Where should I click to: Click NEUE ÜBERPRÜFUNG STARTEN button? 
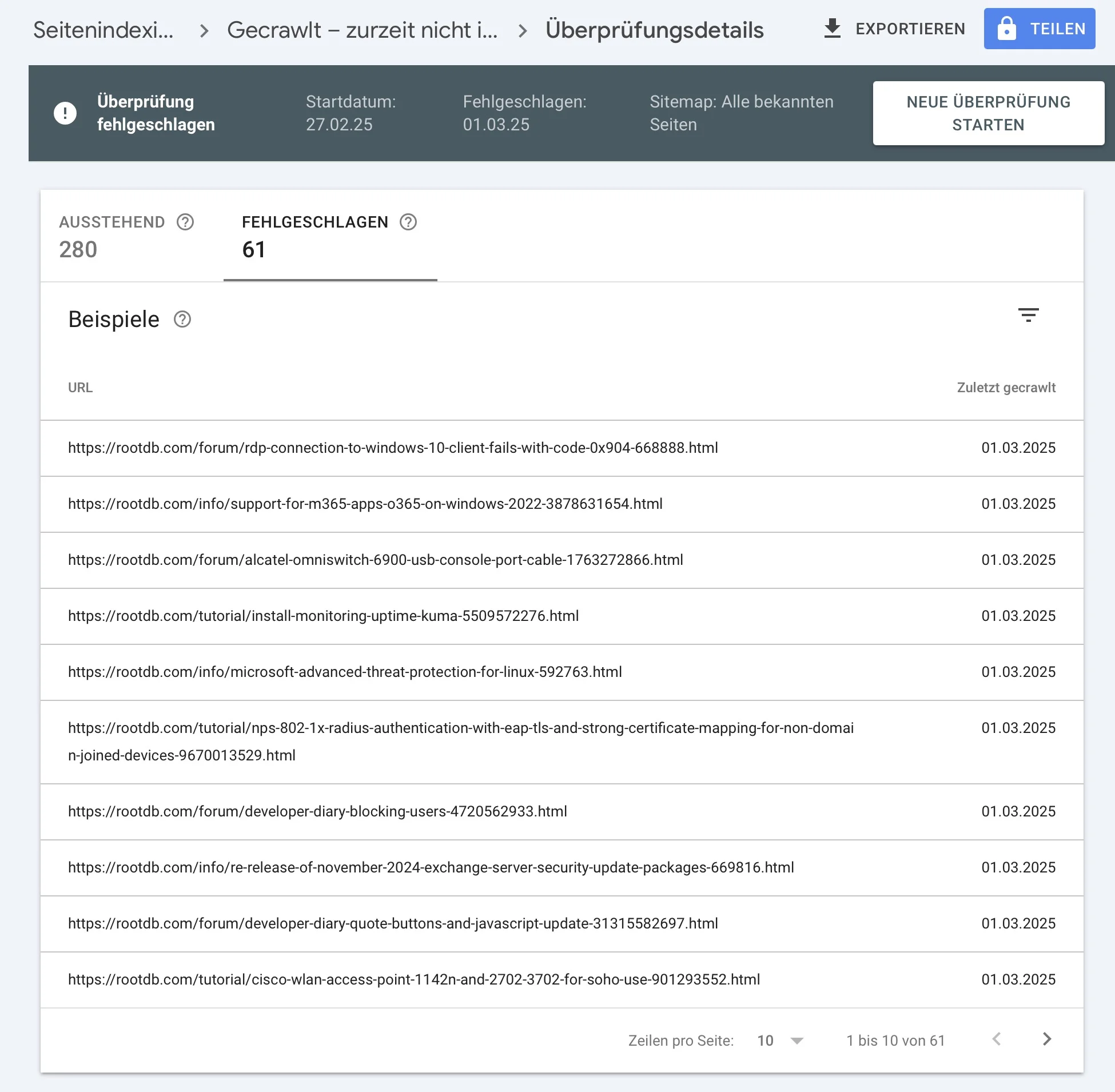987,112
